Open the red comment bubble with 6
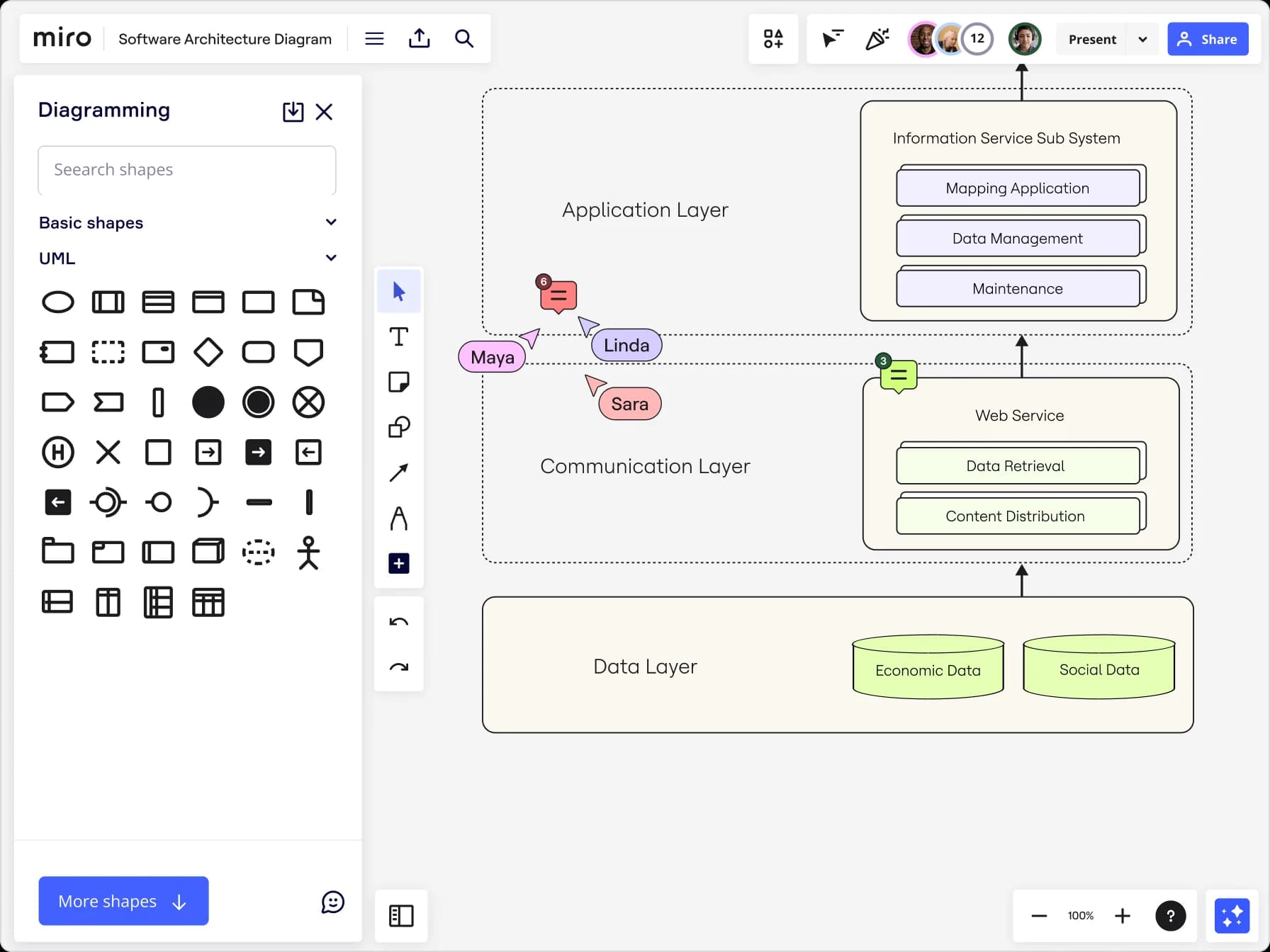Viewport: 1270px width, 952px height. 558,295
